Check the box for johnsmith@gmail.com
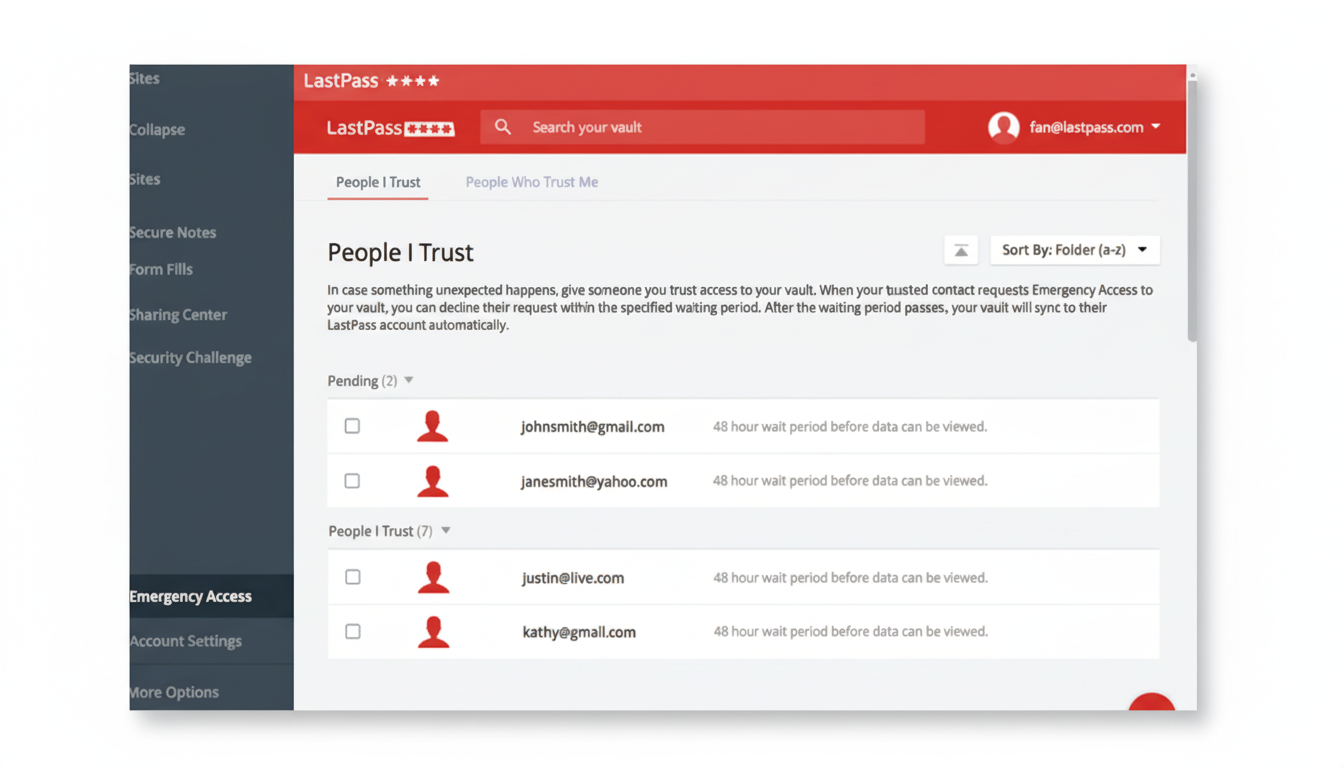 point(352,426)
